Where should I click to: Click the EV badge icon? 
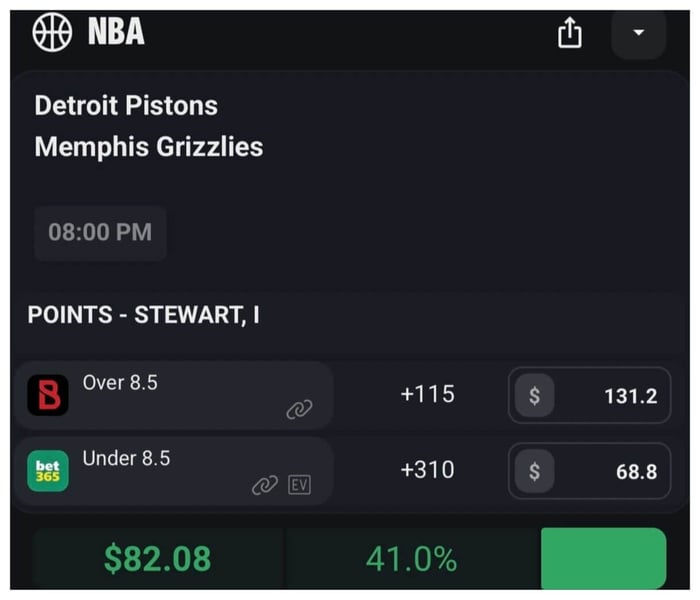click(x=299, y=485)
